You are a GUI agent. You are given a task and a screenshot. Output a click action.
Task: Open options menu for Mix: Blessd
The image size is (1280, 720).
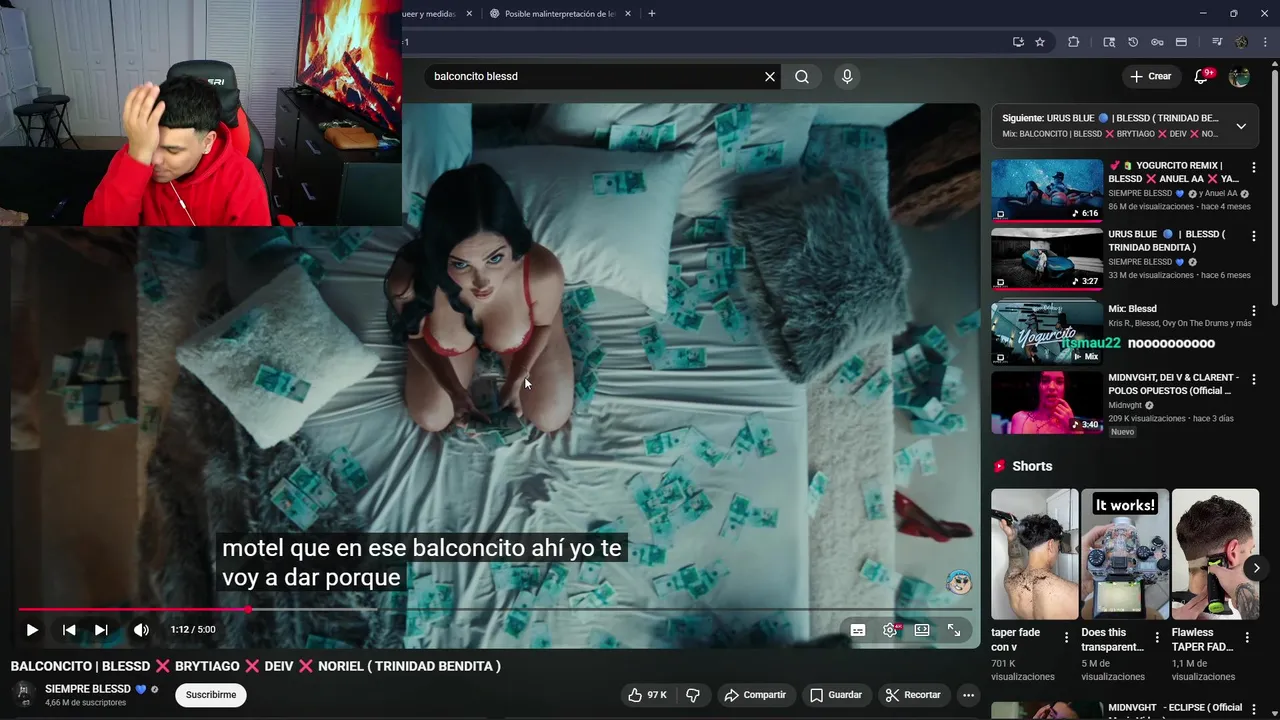coord(1254,311)
